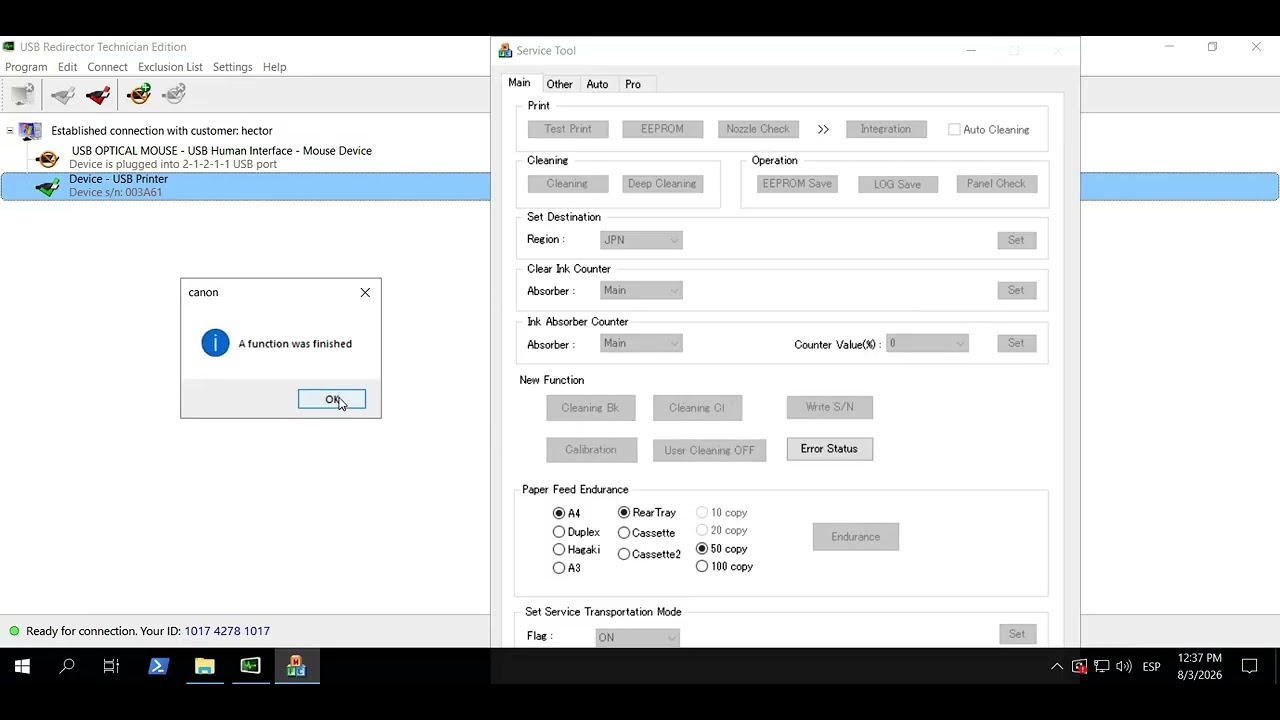Viewport: 1280px width, 720px height.
Task: Expand the Counter Value percentage dropdown
Action: 927,343
